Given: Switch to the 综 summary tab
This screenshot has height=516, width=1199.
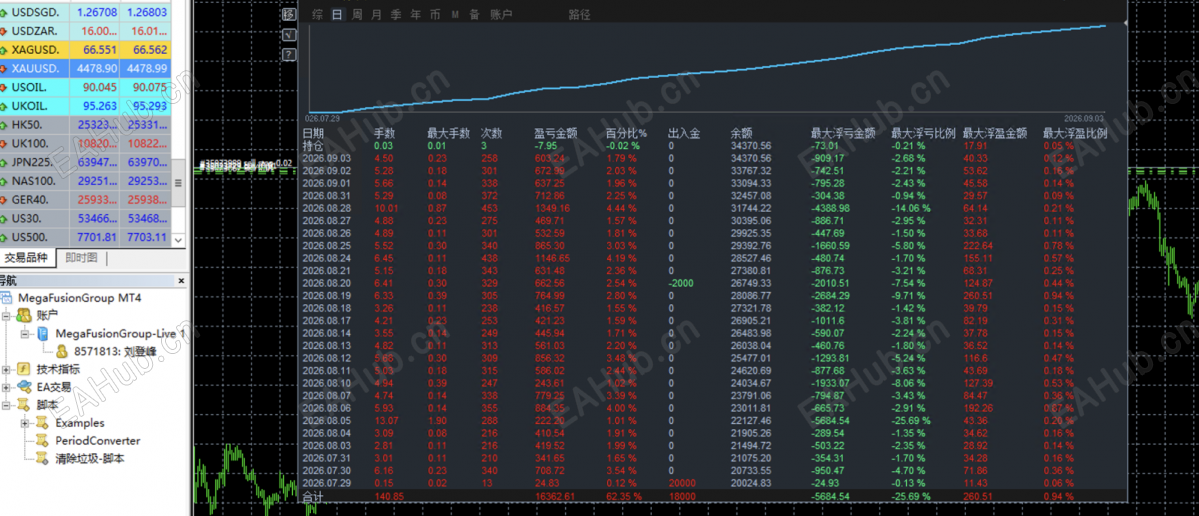Looking at the screenshot, I should (317, 15).
